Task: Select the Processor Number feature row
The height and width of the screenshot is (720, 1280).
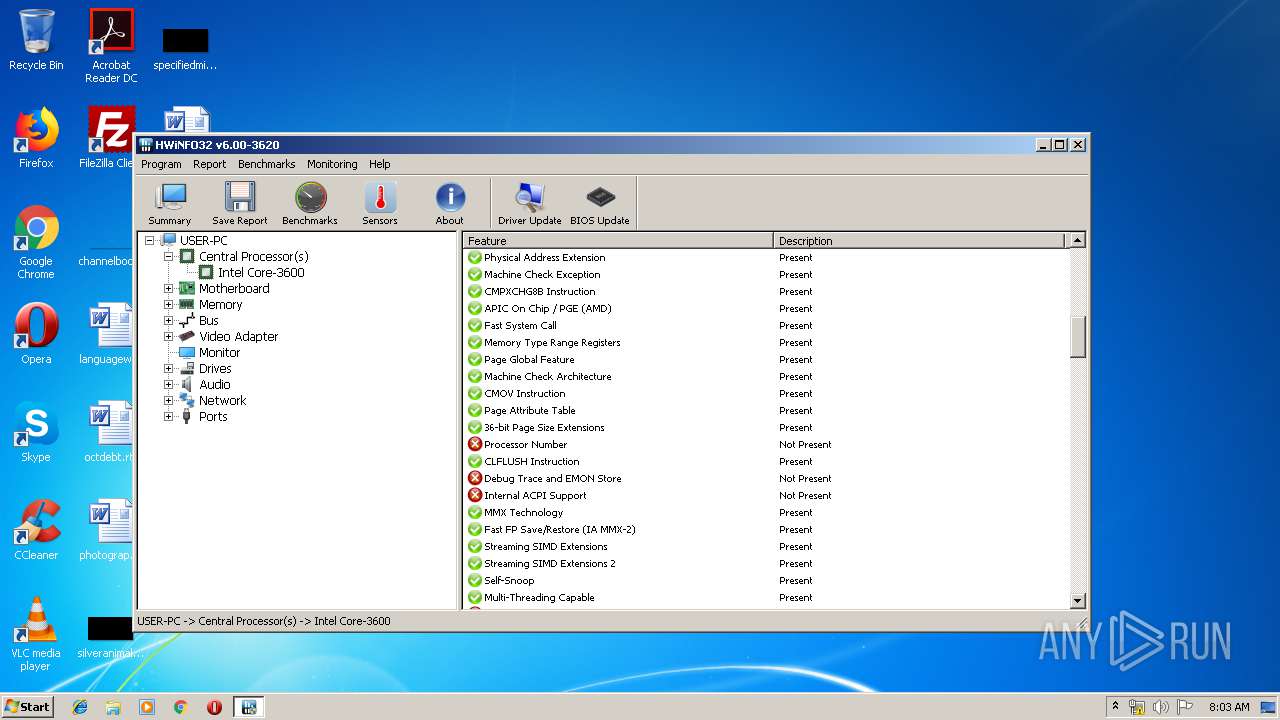Action: [766, 445]
